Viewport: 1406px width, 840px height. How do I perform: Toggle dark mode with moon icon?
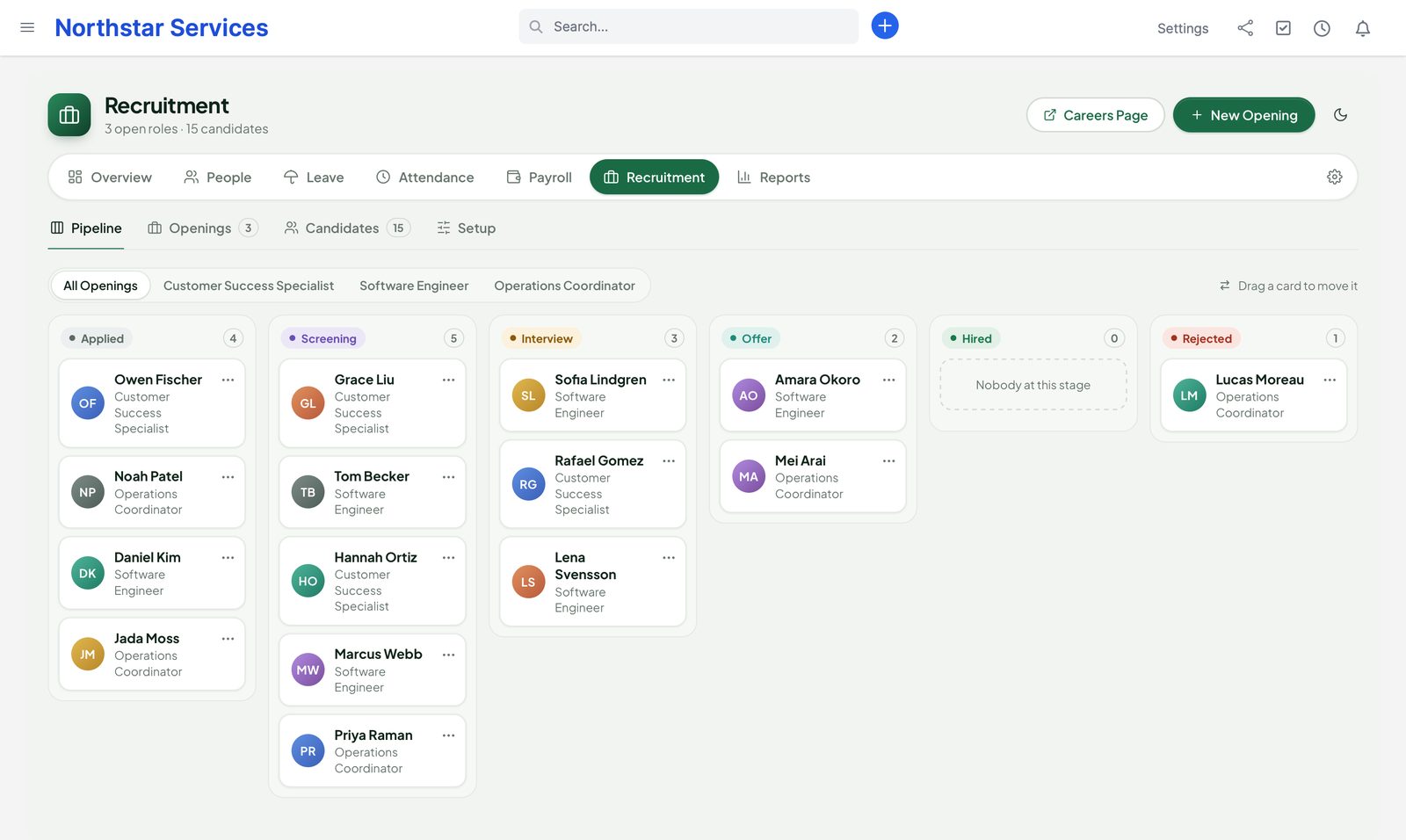pyautogui.click(x=1341, y=115)
